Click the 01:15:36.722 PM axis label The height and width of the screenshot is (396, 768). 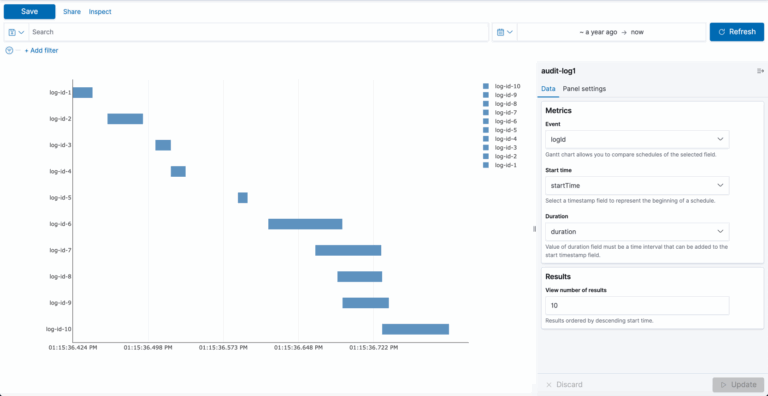click(374, 347)
